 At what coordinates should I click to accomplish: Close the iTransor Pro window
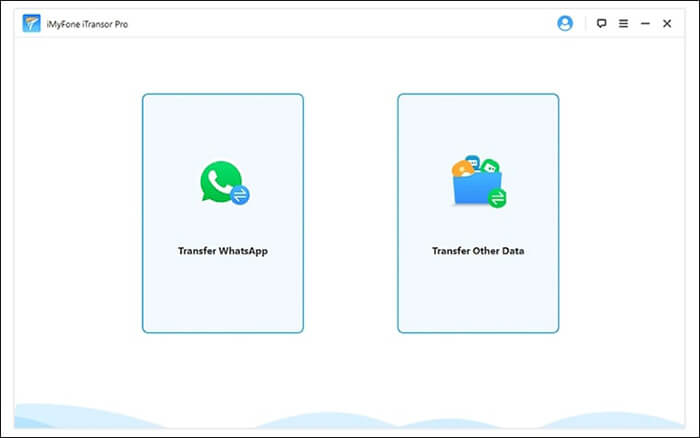667,24
